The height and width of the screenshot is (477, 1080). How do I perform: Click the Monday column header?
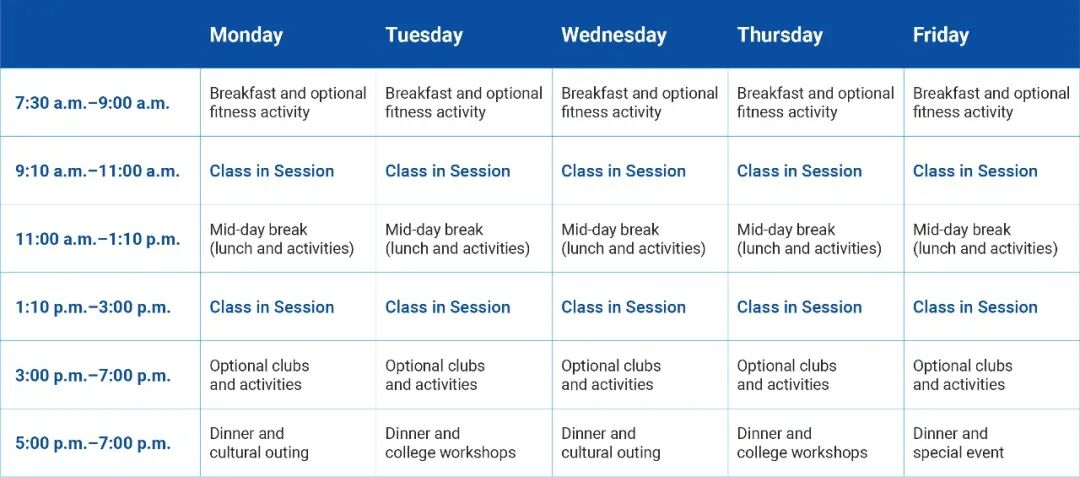246,35
